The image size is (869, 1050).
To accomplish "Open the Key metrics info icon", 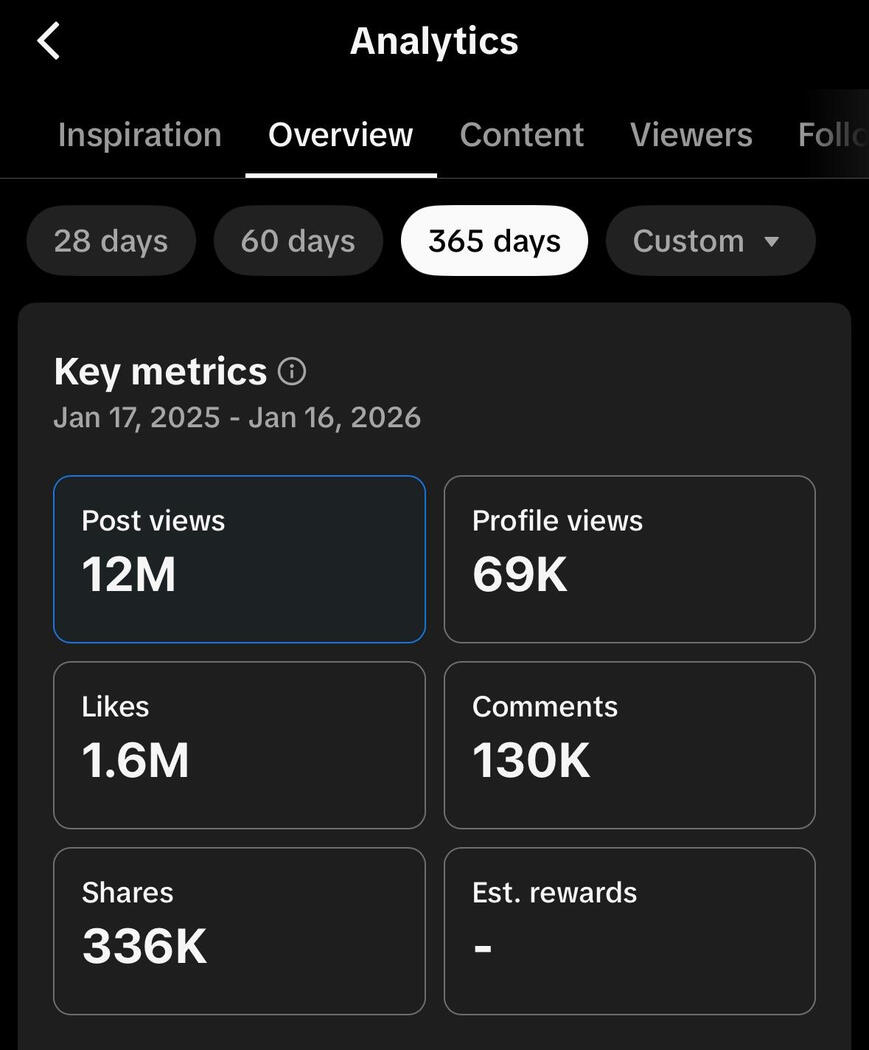I will 291,372.
